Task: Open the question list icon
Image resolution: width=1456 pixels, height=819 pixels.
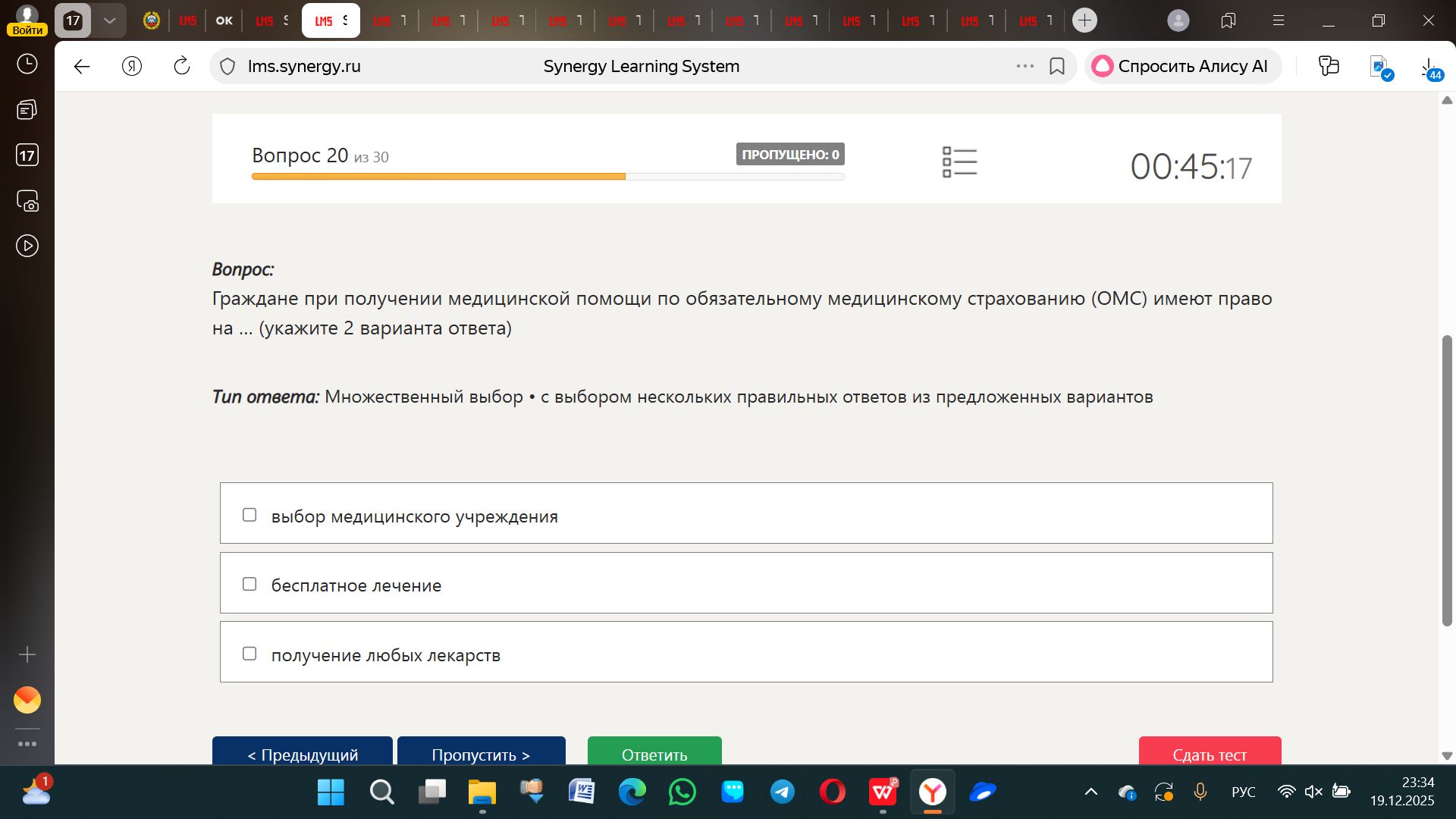Action: [x=959, y=162]
